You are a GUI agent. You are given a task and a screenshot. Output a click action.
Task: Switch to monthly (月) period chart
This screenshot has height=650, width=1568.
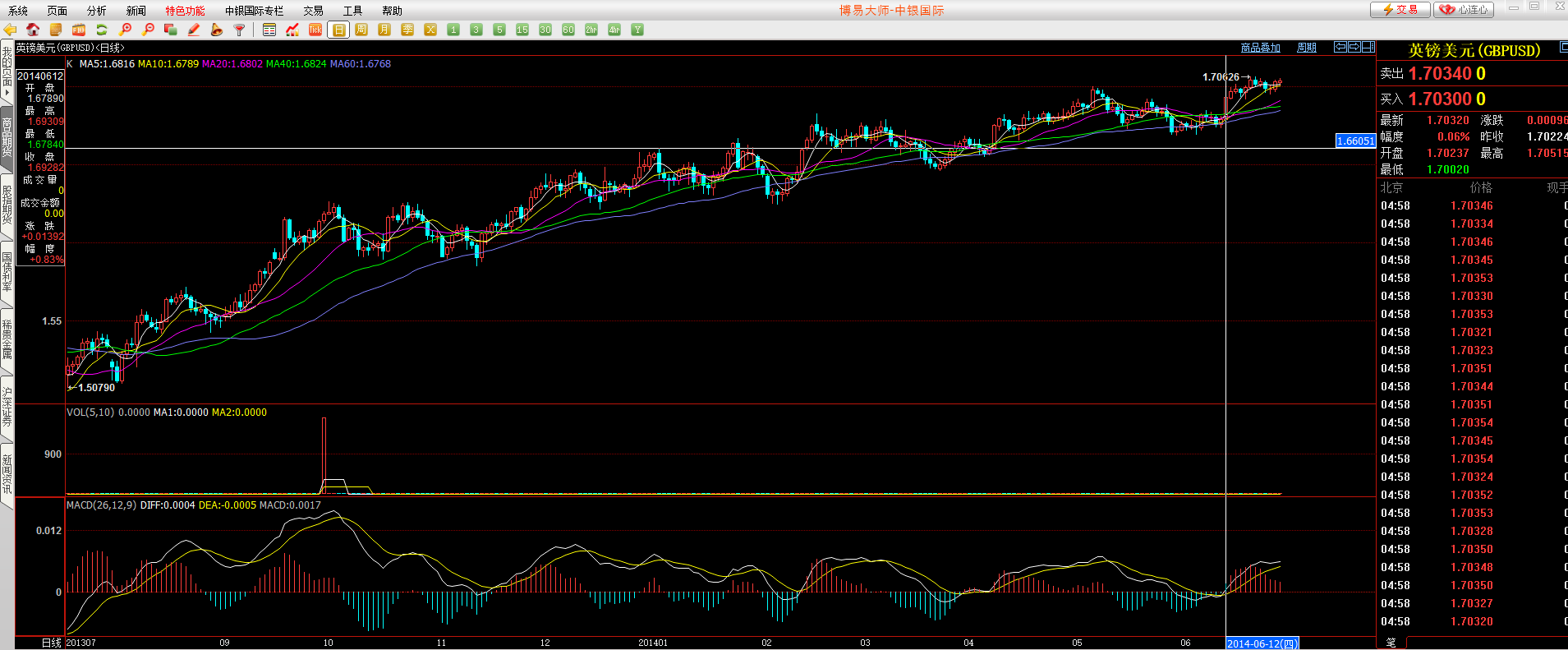pyautogui.click(x=384, y=30)
